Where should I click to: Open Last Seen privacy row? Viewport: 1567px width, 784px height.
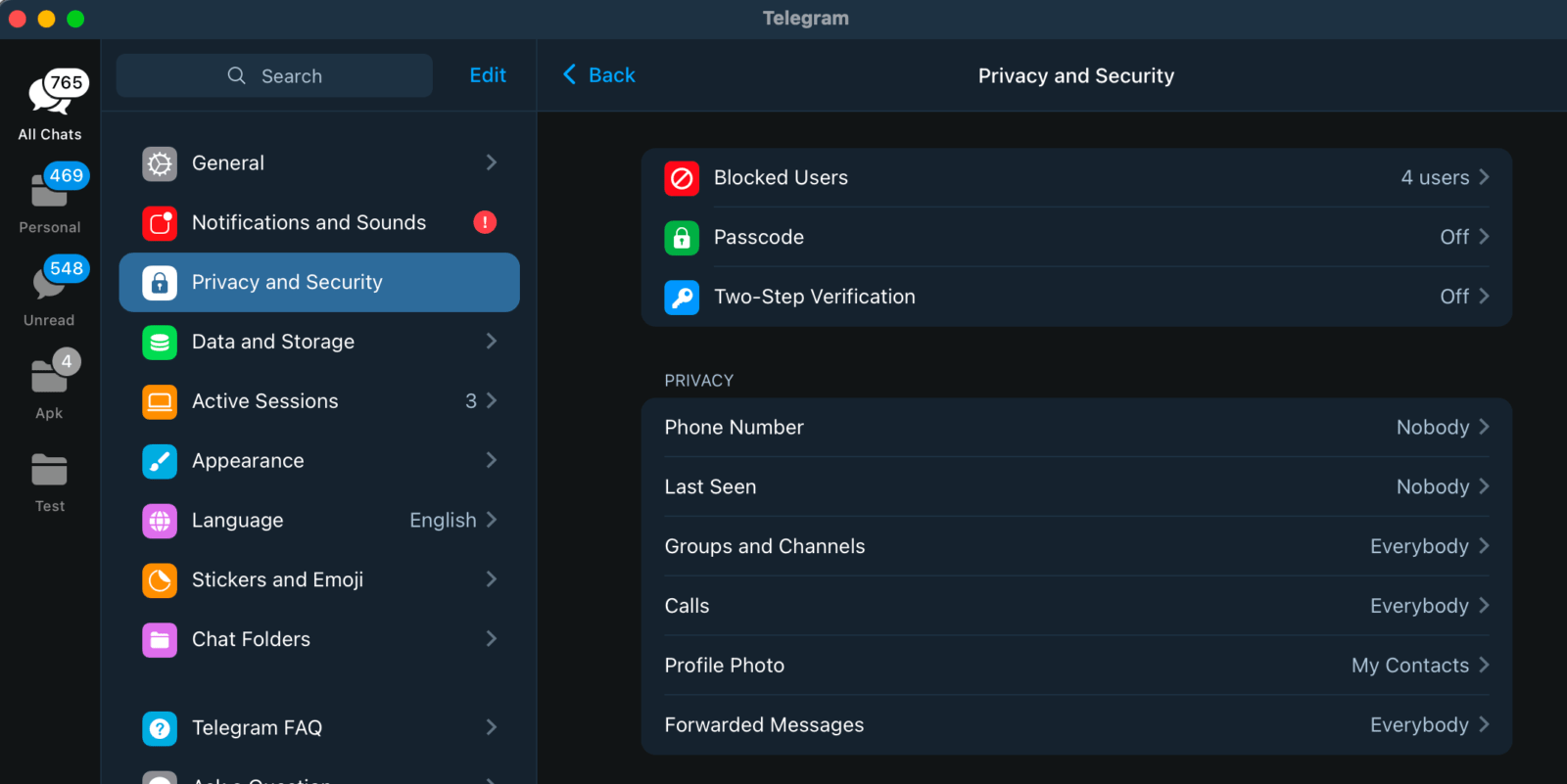(x=1076, y=487)
